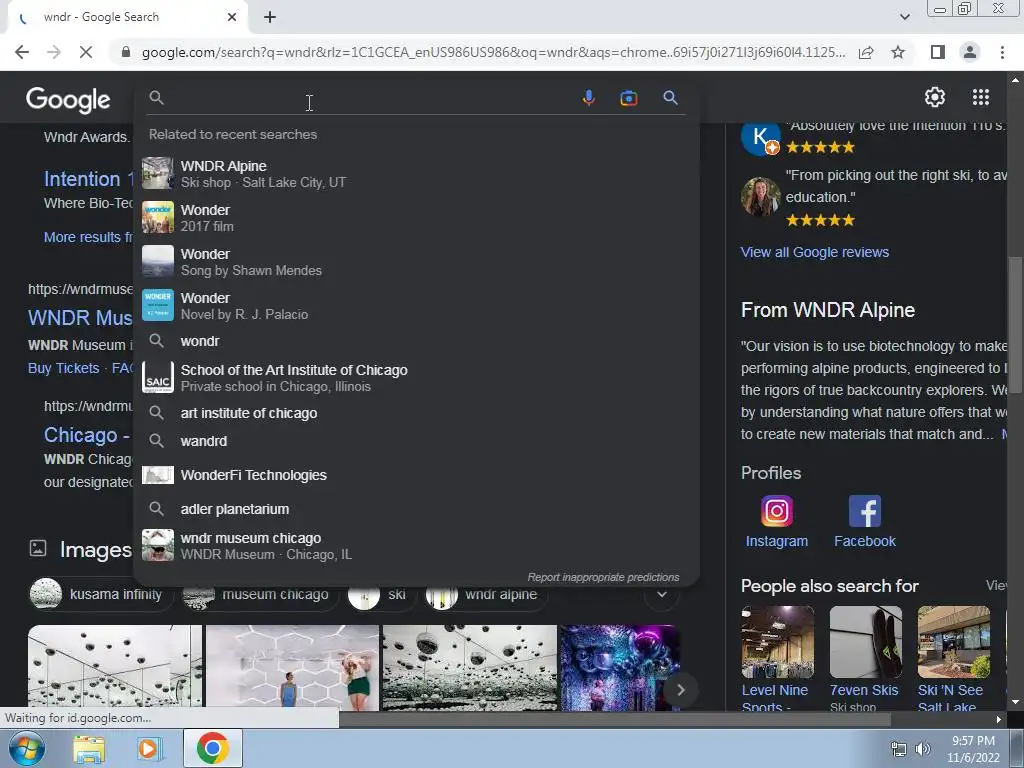Select Wonder 2017 film suggestion

coord(417,218)
